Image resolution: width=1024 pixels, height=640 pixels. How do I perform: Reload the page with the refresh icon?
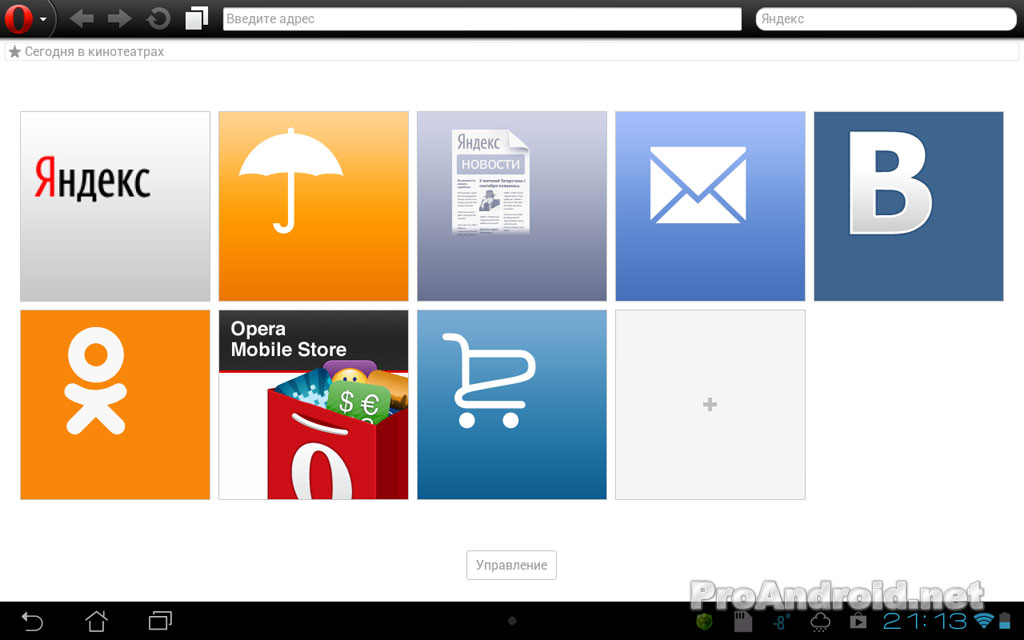pos(158,19)
